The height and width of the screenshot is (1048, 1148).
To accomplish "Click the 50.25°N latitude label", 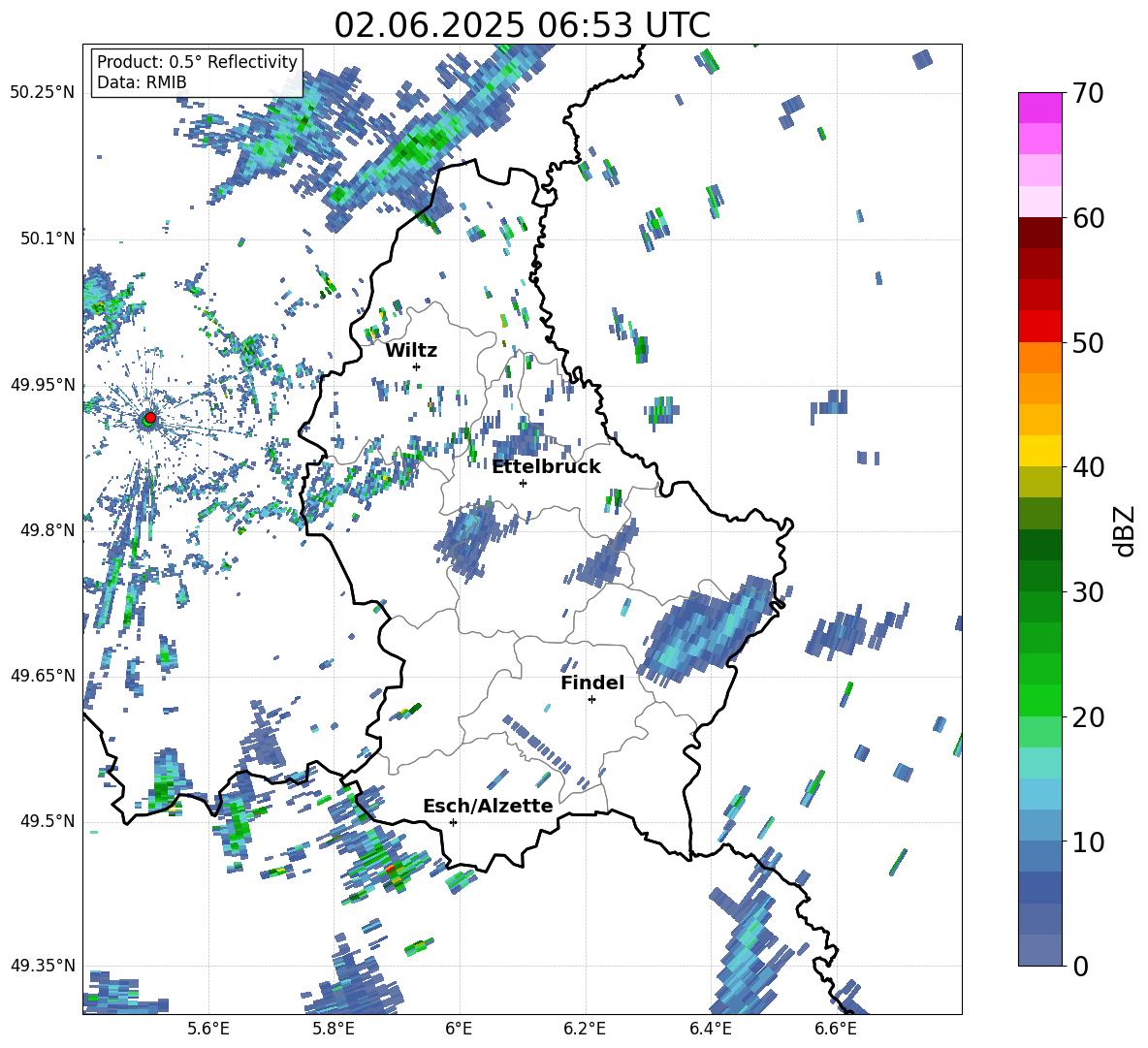I will click(43, 93).
